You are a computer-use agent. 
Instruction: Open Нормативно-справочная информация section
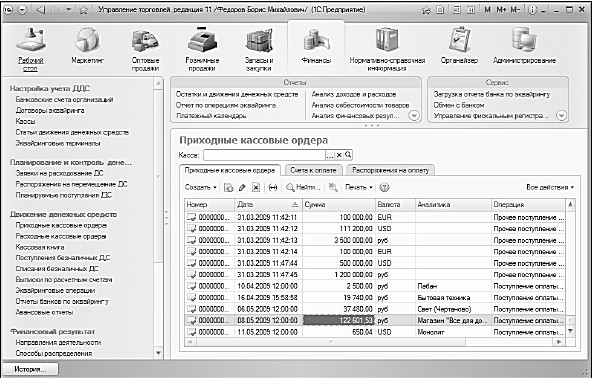387,49
